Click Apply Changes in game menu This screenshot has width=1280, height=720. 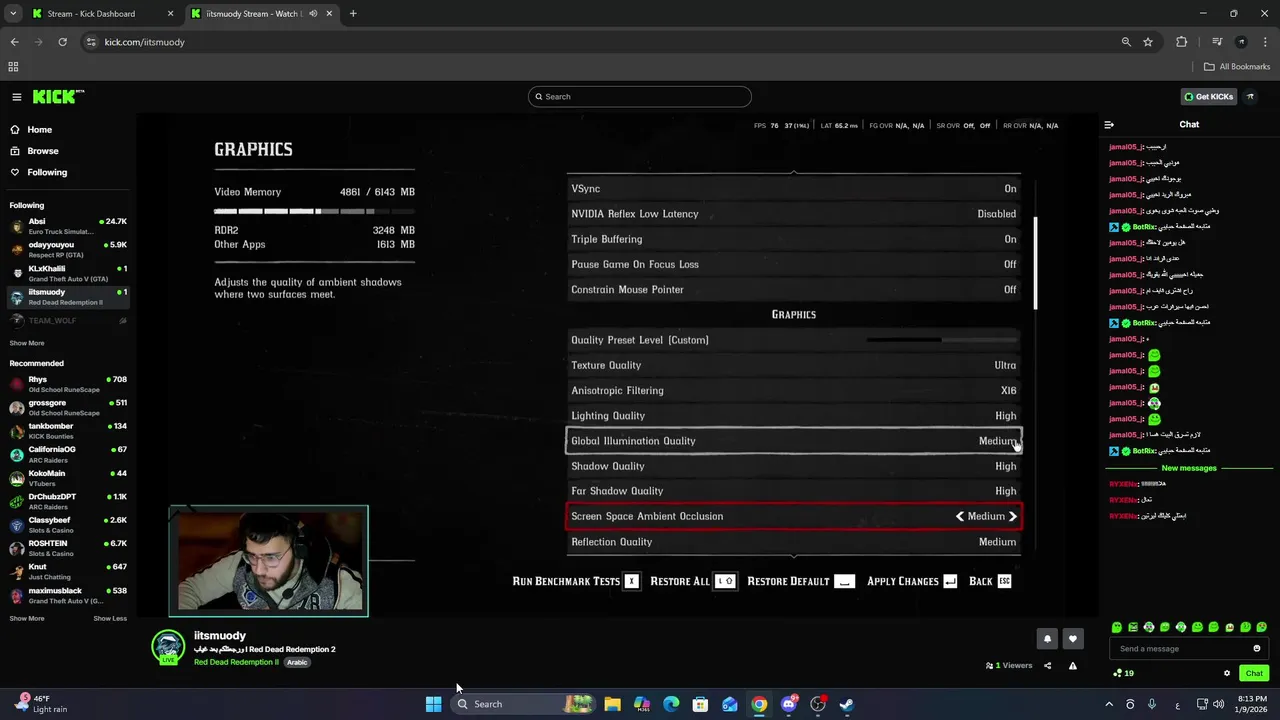coord(912,581)
